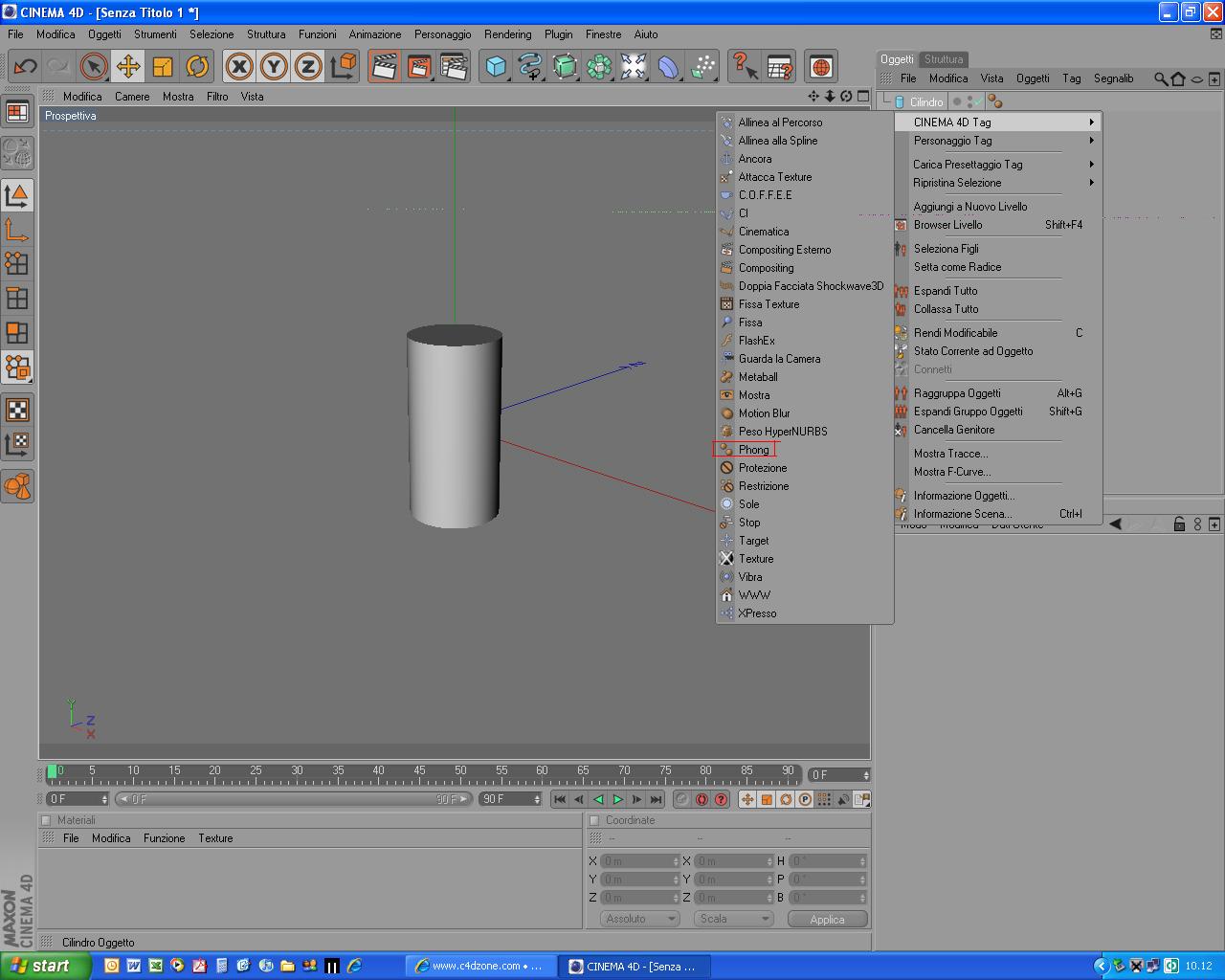Open the Assoluto dropdown in Coordinate
This screenshot has width=1225, height=980.
point(639,919)
